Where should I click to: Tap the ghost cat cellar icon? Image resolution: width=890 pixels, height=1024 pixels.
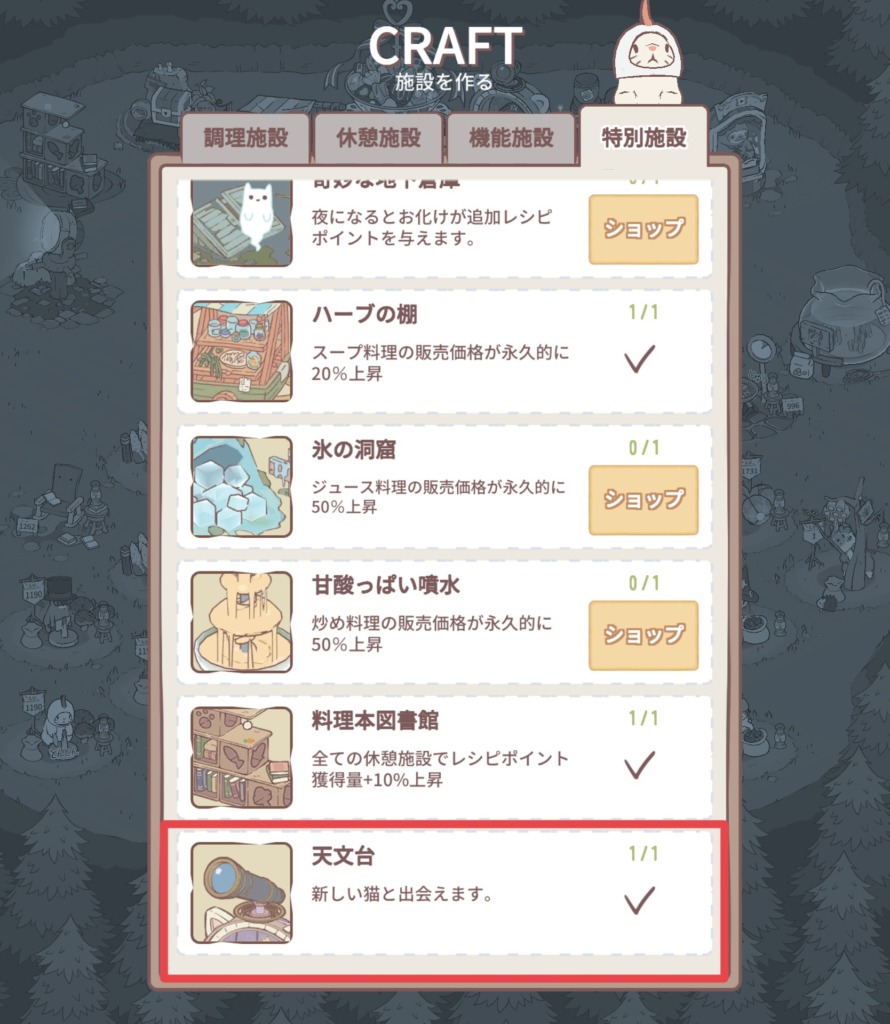(242, 223)
